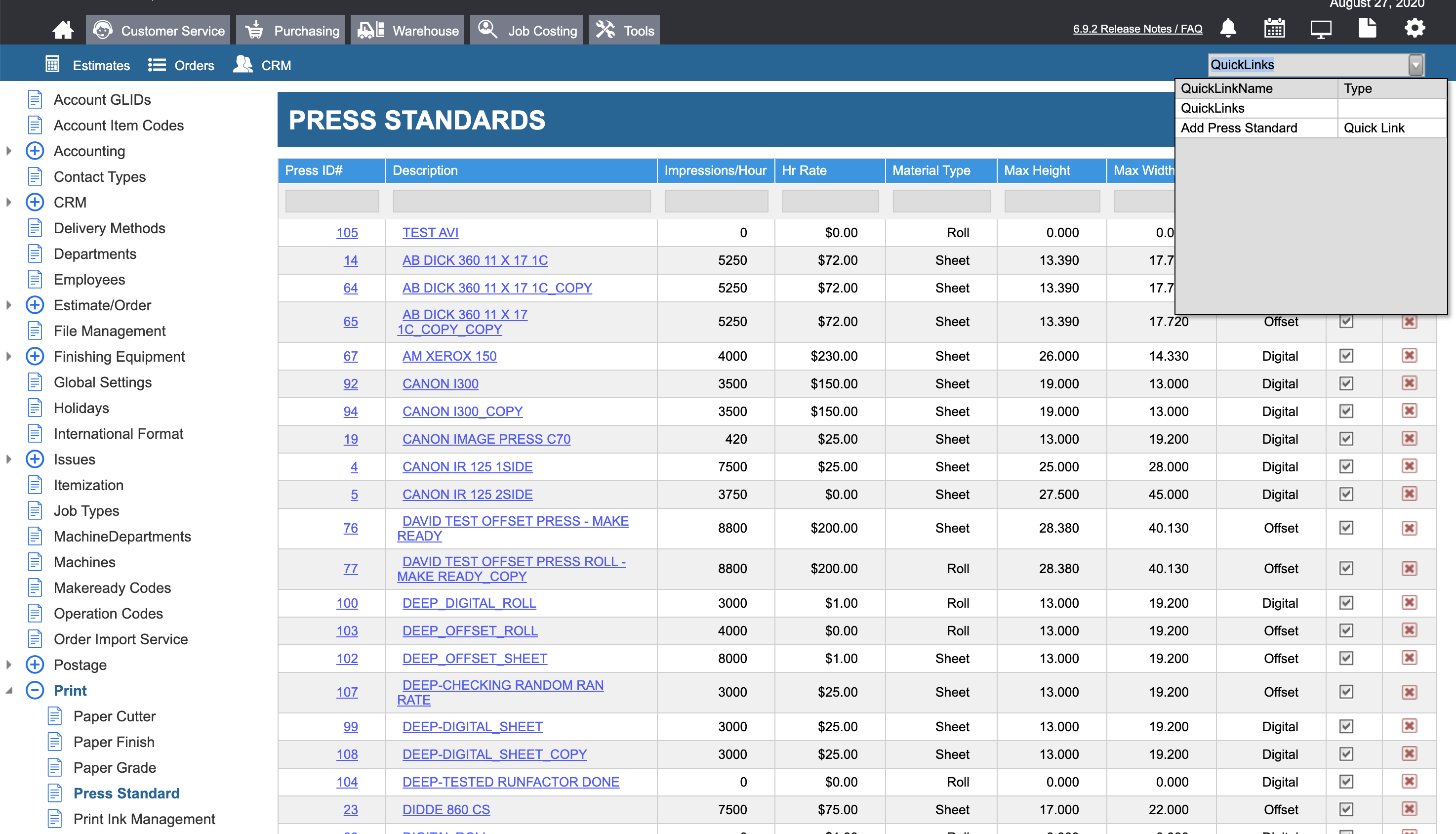Viewport: 1456px width, 834px height.
Task: Switch to Orders submenu
Action: 181,65
